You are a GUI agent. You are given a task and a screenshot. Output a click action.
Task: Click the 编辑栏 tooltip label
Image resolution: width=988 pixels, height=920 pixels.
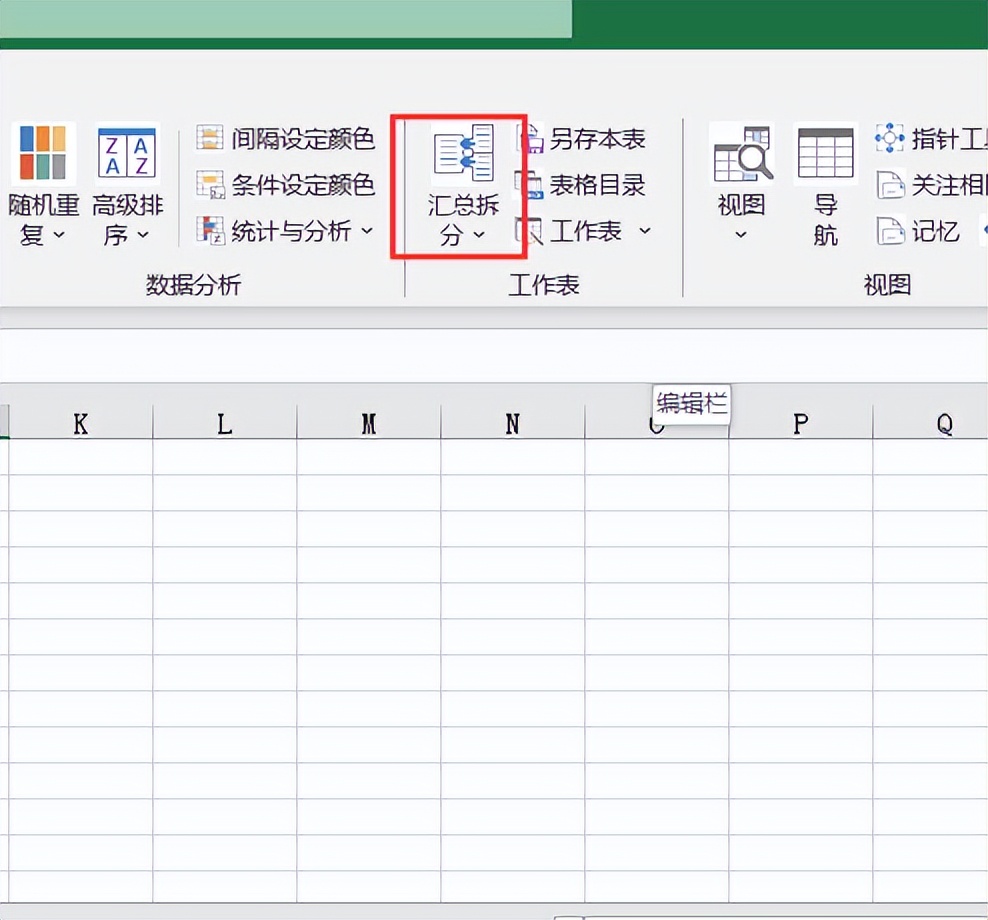tap(691, 404)
